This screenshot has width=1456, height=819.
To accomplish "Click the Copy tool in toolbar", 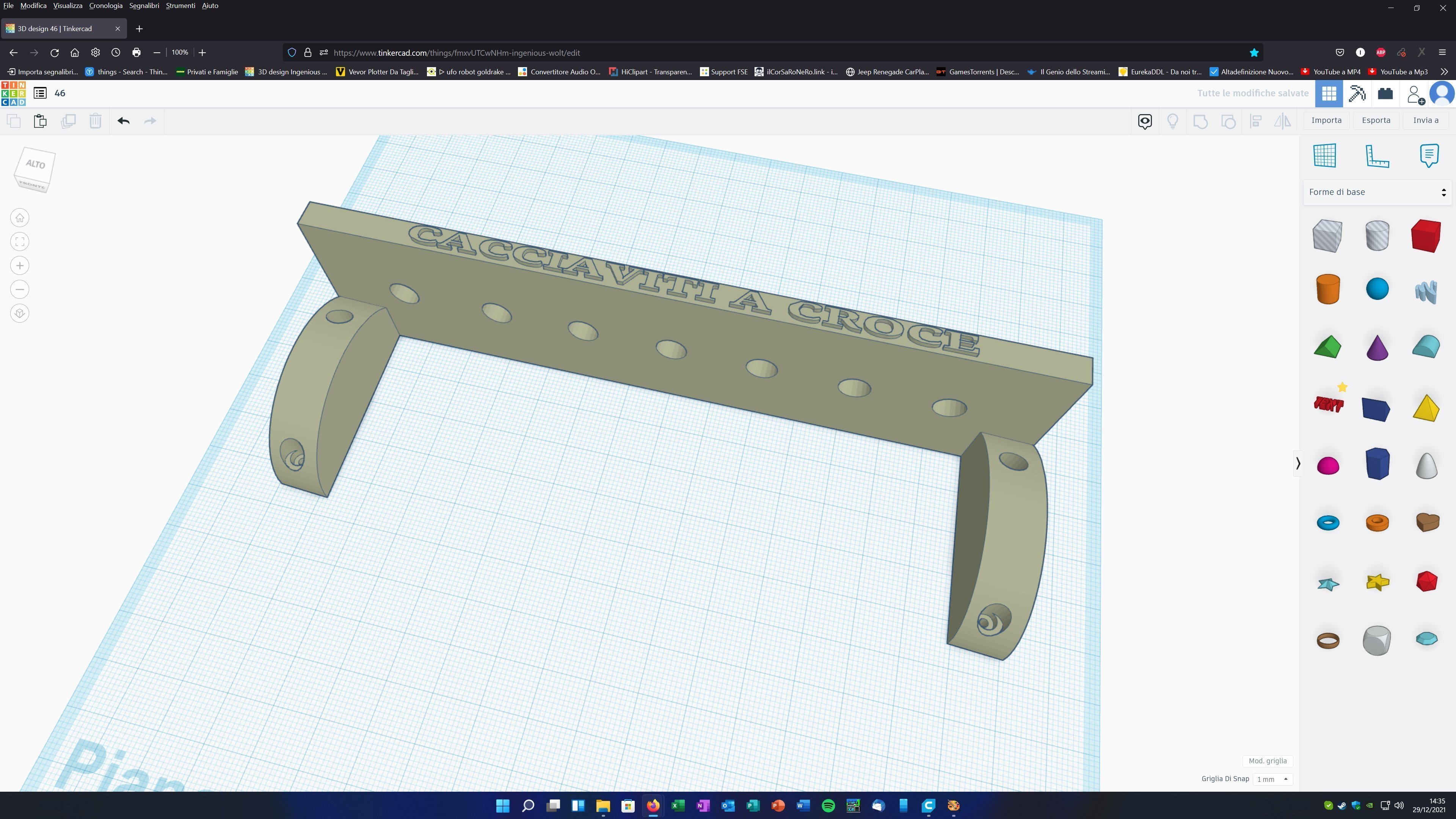I will coord(14,121).
